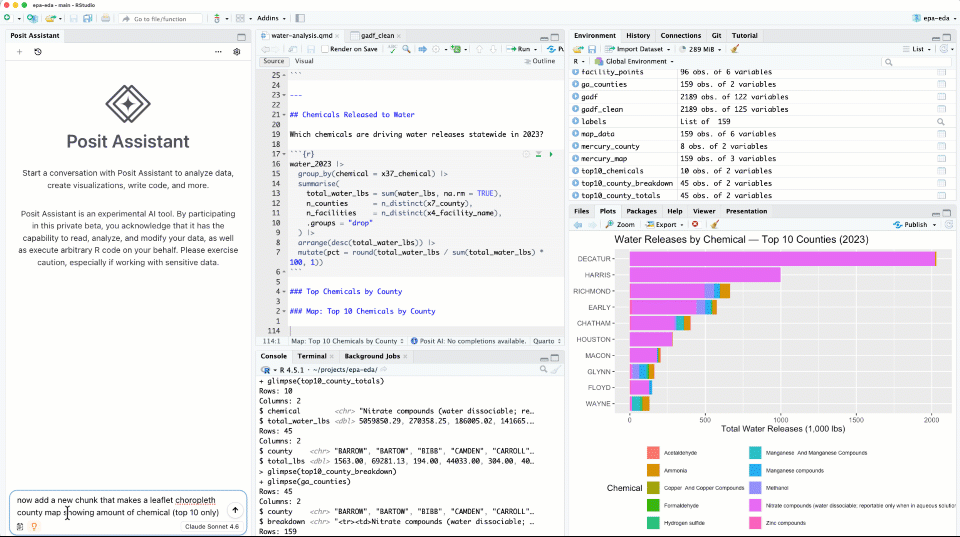Open the epa-eda project dropdown

[934, 18]
